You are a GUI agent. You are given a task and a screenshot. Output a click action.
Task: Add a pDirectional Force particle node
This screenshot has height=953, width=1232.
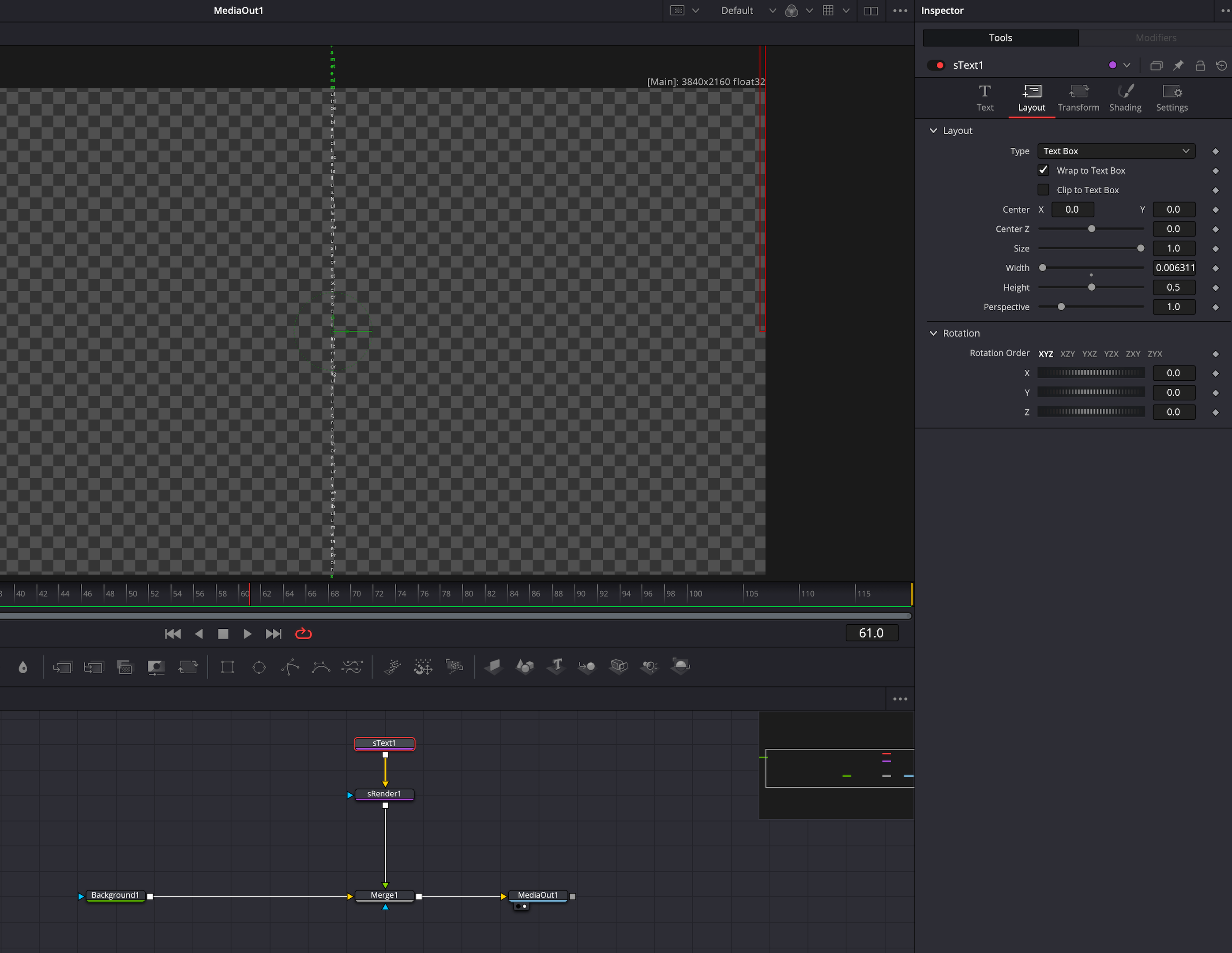pyautogui.click(x=423, y=667)
